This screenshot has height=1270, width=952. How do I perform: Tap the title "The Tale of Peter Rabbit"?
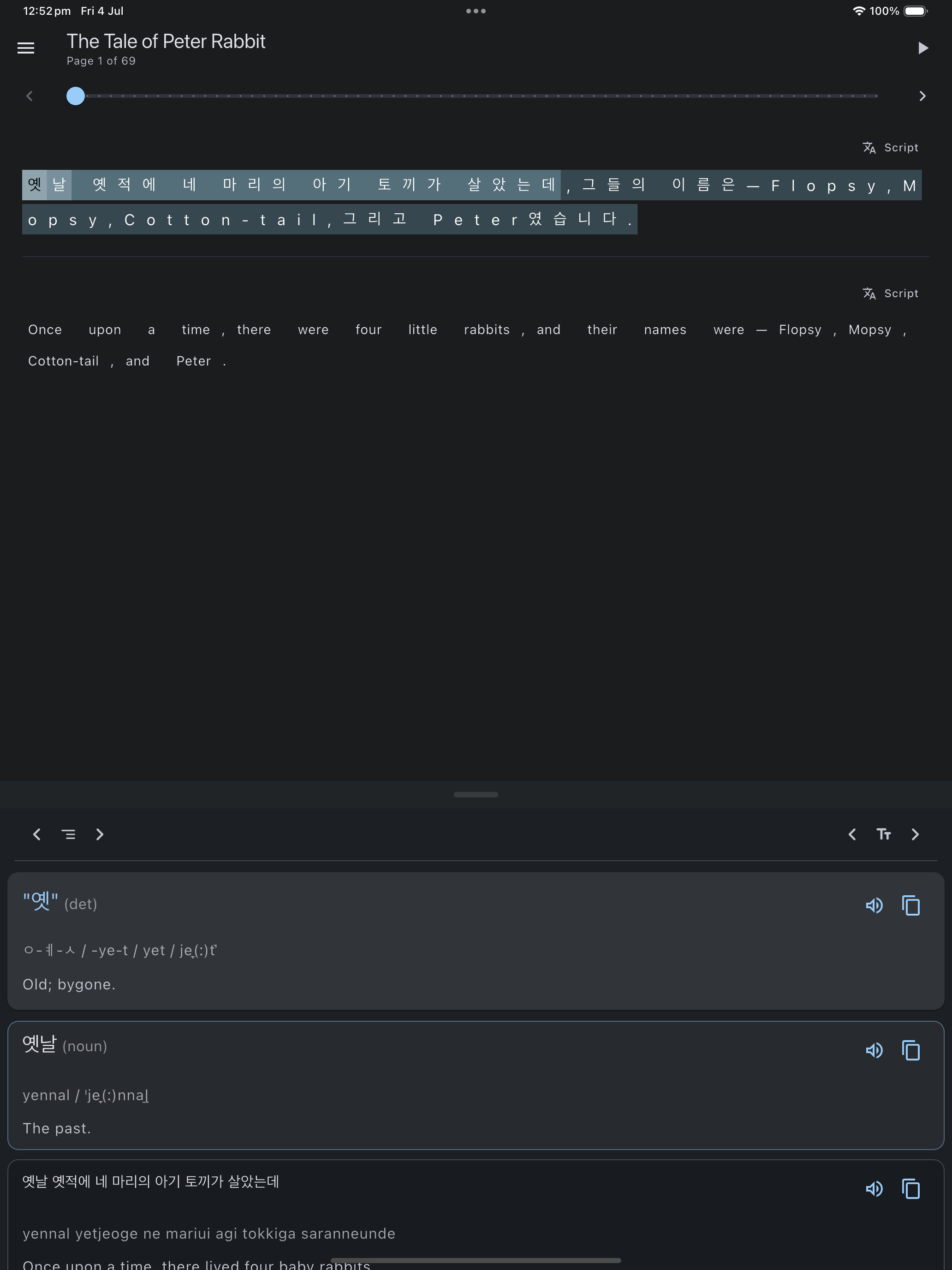[x=166, y=42]
